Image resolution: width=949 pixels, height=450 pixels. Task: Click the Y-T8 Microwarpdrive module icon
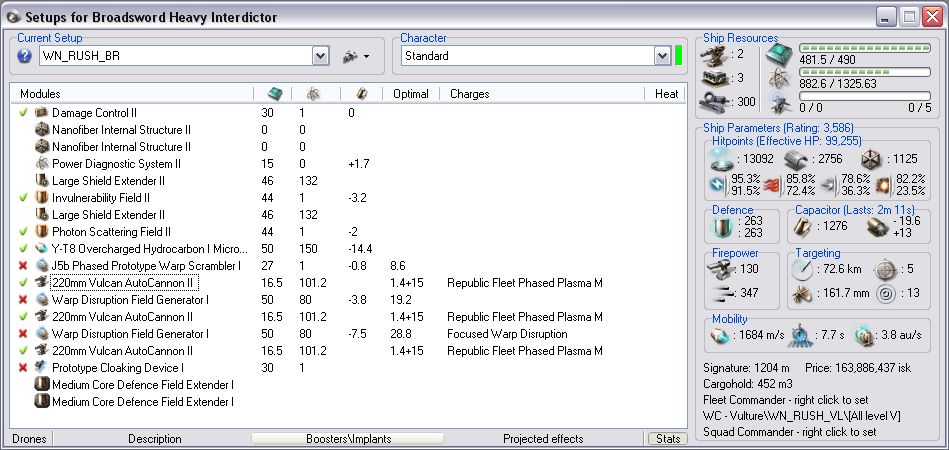coord(42,248)
